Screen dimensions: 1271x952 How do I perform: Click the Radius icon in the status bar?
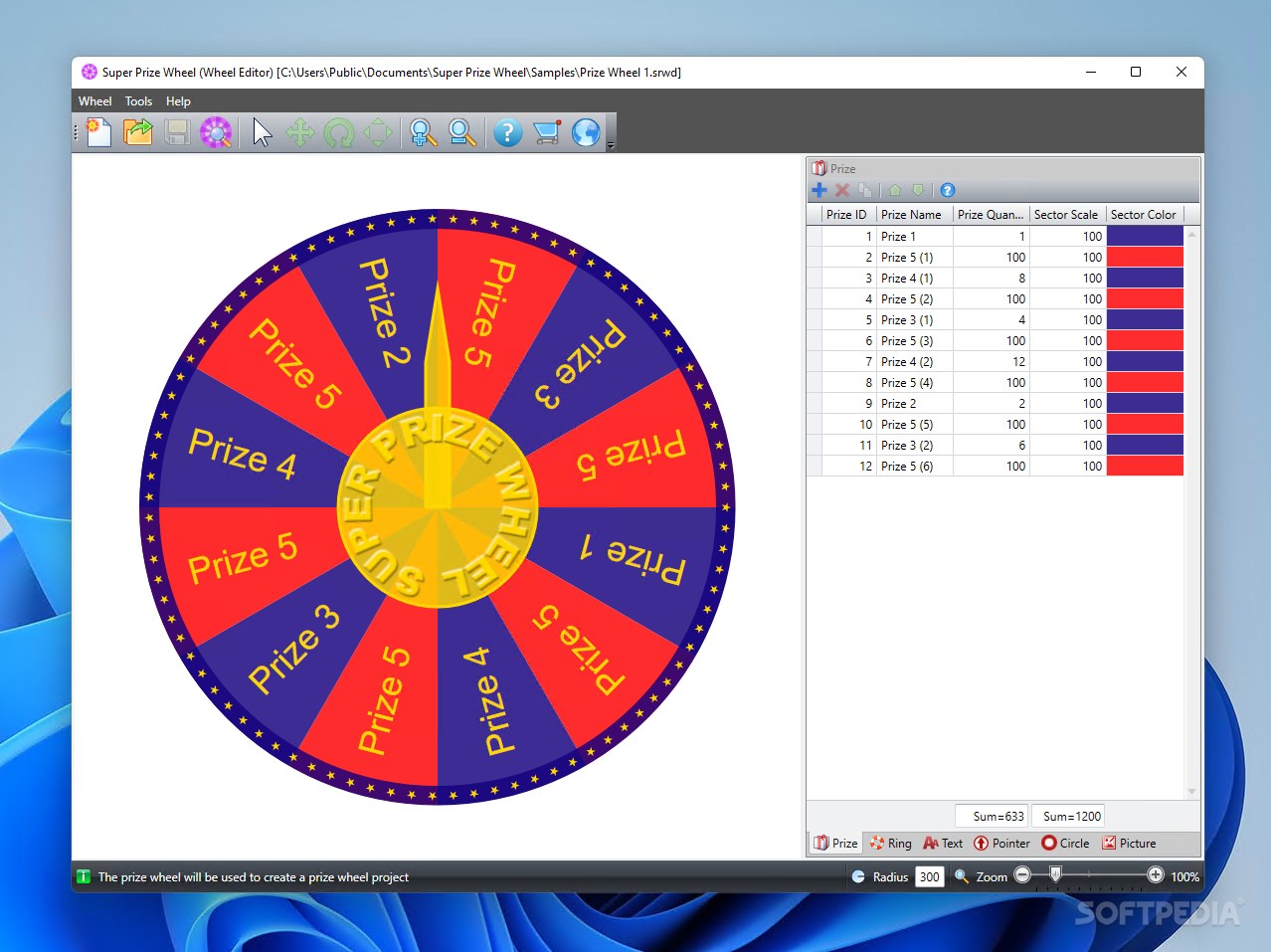point(858,876)
